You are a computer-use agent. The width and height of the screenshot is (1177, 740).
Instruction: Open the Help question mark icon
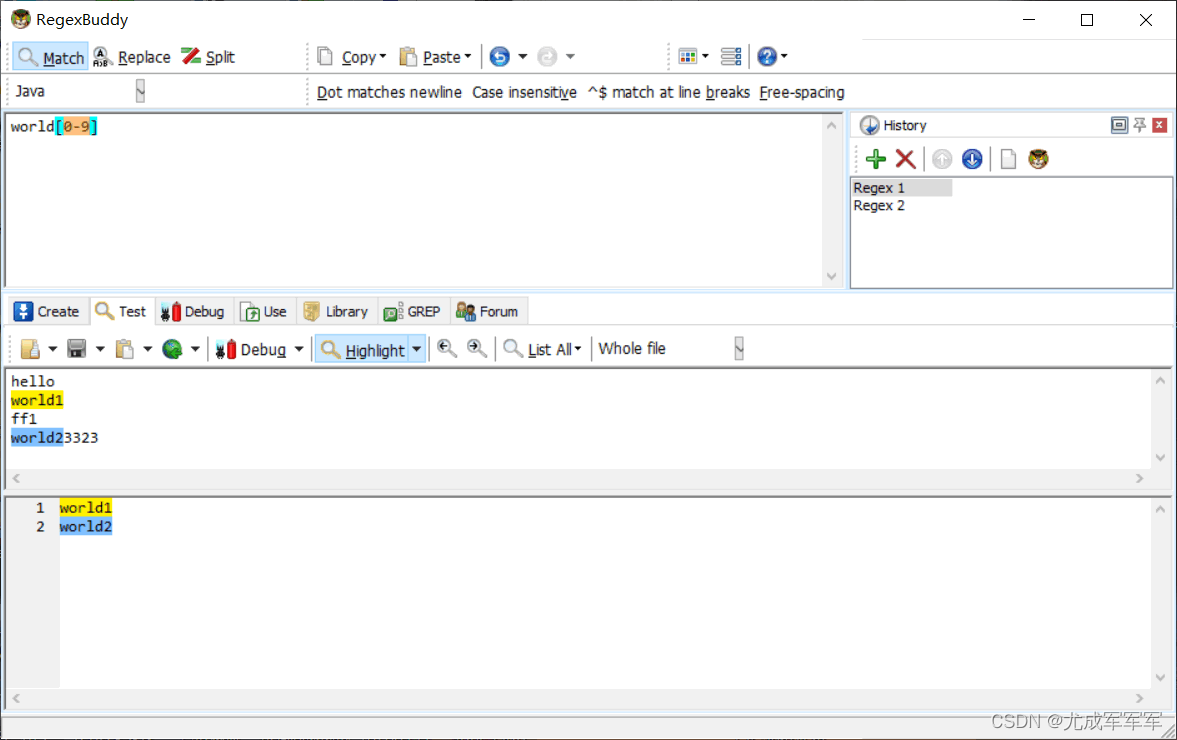[x=772, y=56]
